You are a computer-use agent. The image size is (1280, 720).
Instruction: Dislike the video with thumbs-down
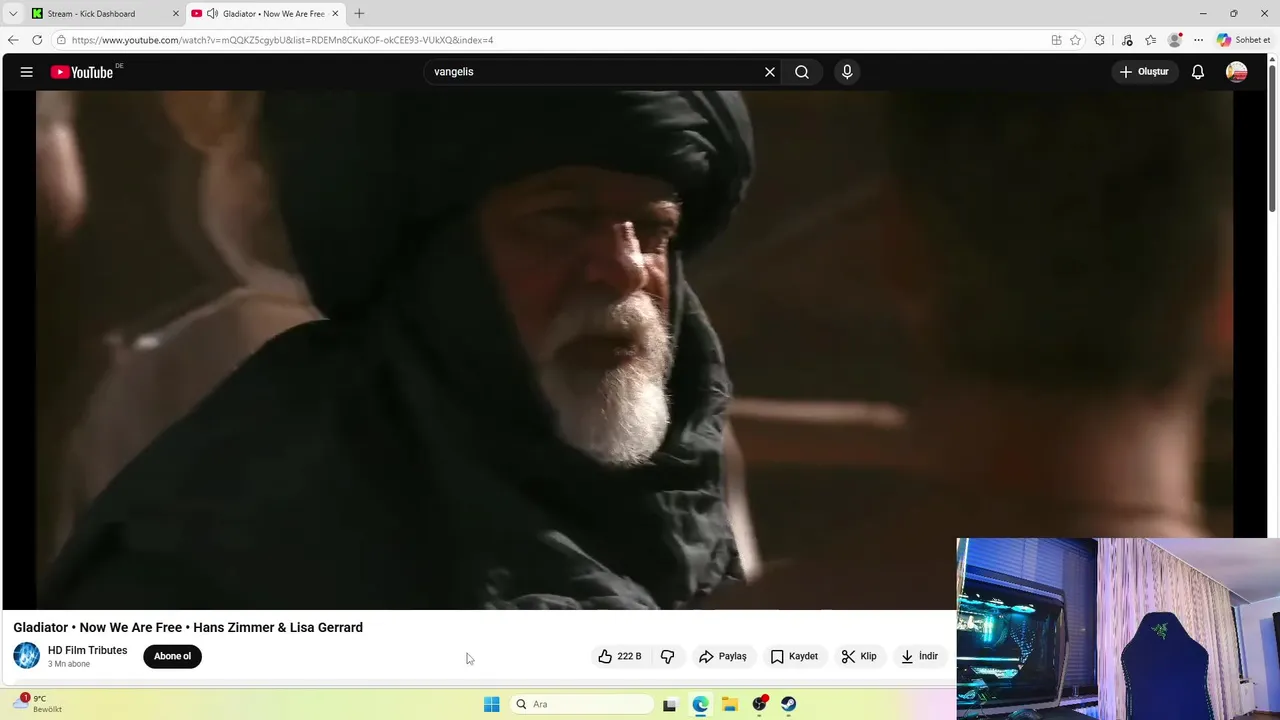(x=667, y=656)
